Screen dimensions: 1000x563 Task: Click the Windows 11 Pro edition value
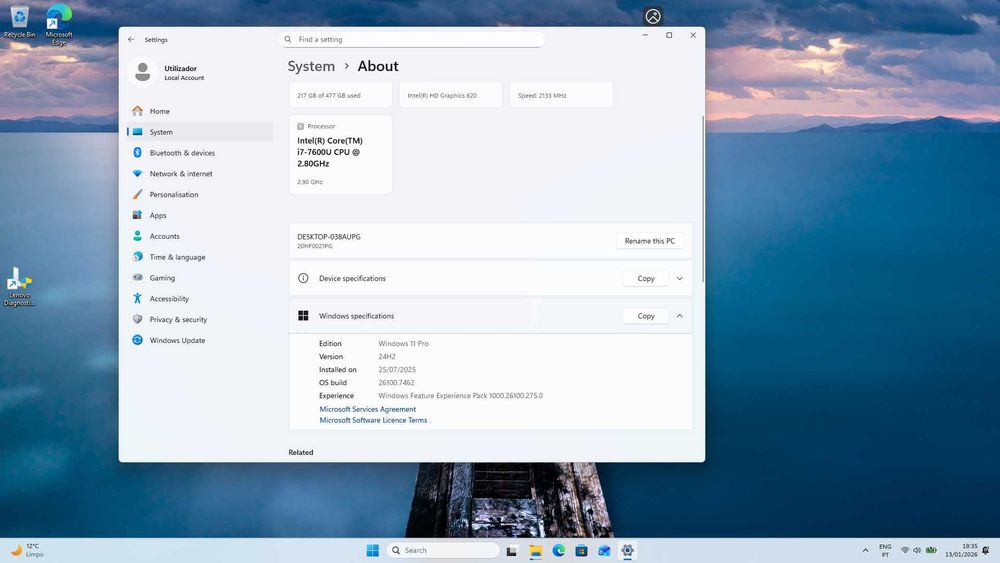tap(403, 344)
